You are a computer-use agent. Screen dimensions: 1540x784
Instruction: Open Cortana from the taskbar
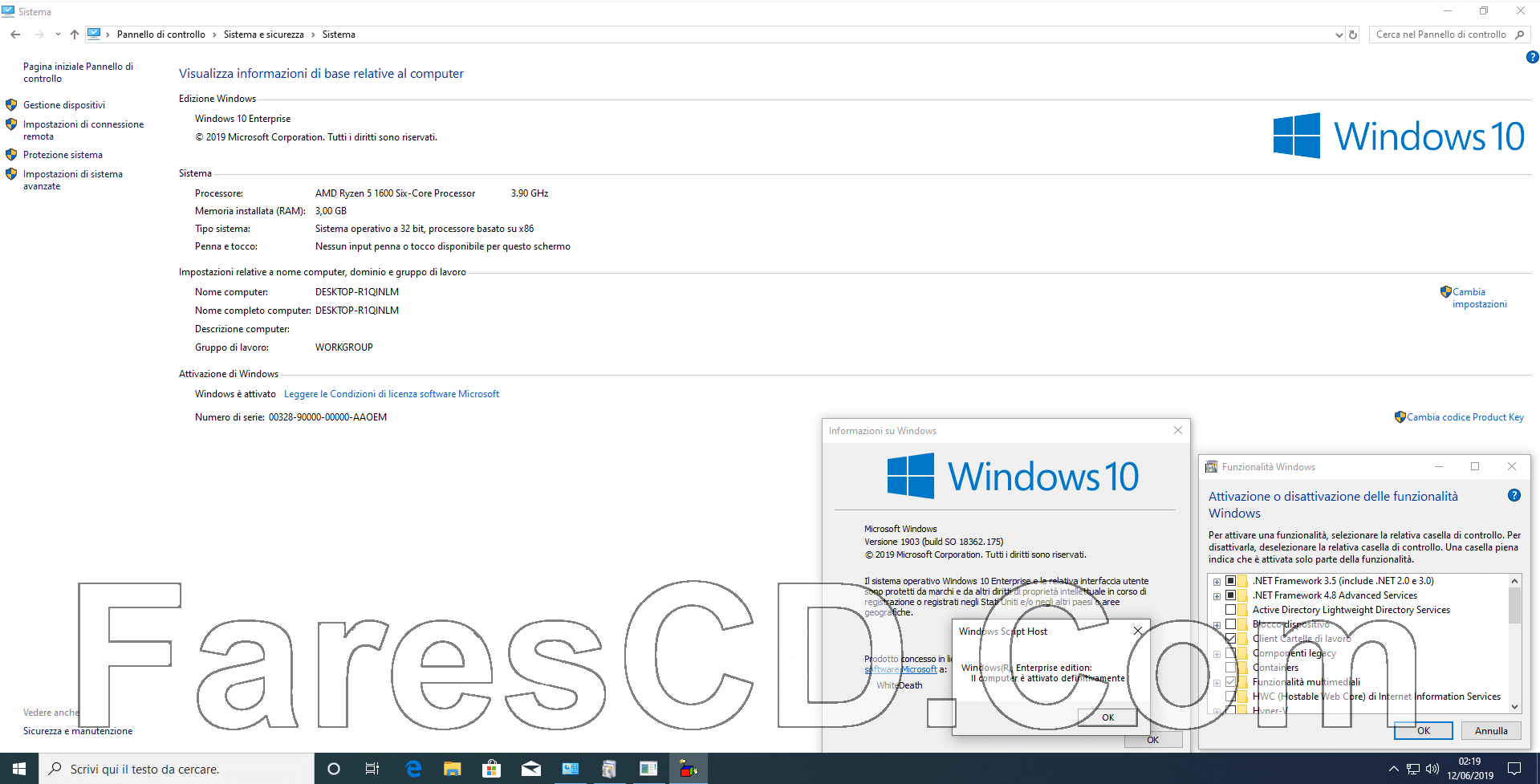334,769
